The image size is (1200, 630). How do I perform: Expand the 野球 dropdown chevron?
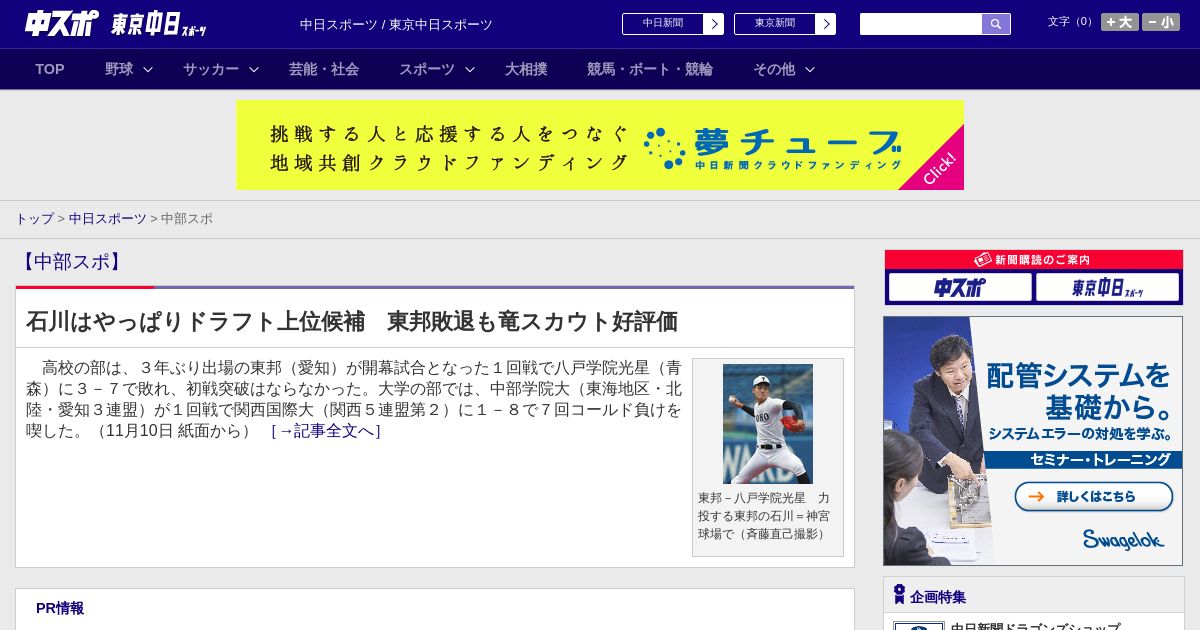(148, 69)
